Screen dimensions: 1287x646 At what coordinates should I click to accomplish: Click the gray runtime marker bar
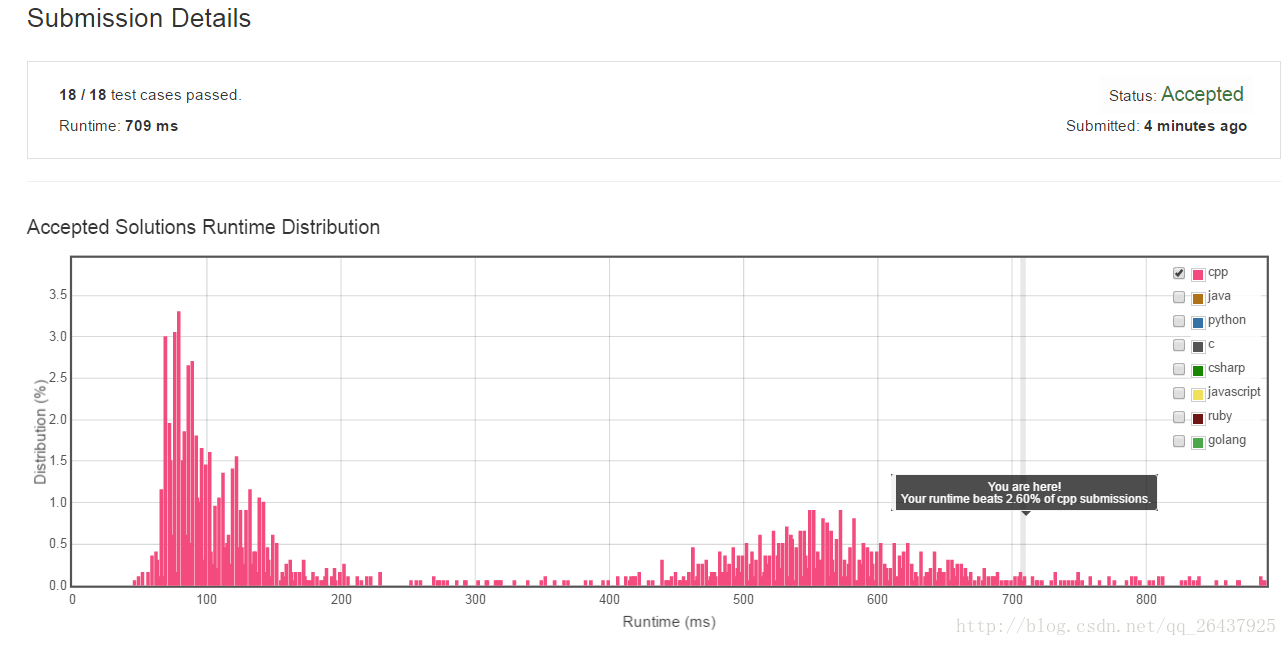click(x=1023, y=421)
